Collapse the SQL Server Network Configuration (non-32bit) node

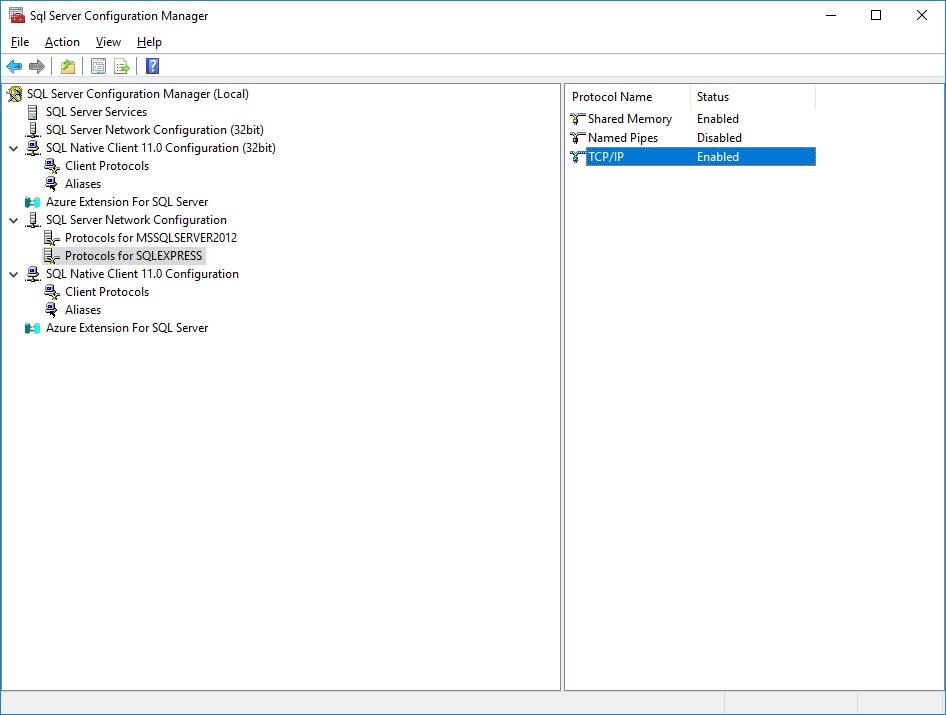click(x=13, y=220)
